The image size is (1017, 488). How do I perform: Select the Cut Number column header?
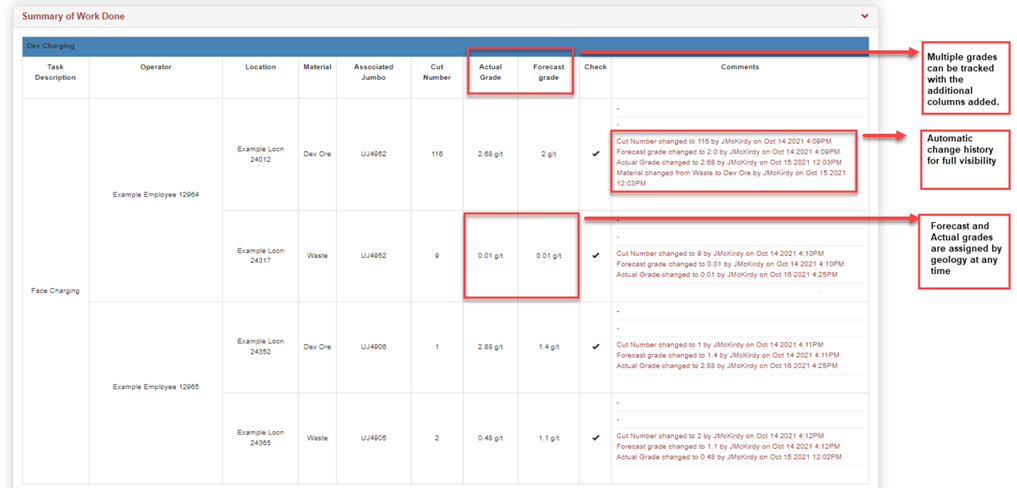click(x=436, y=72)
